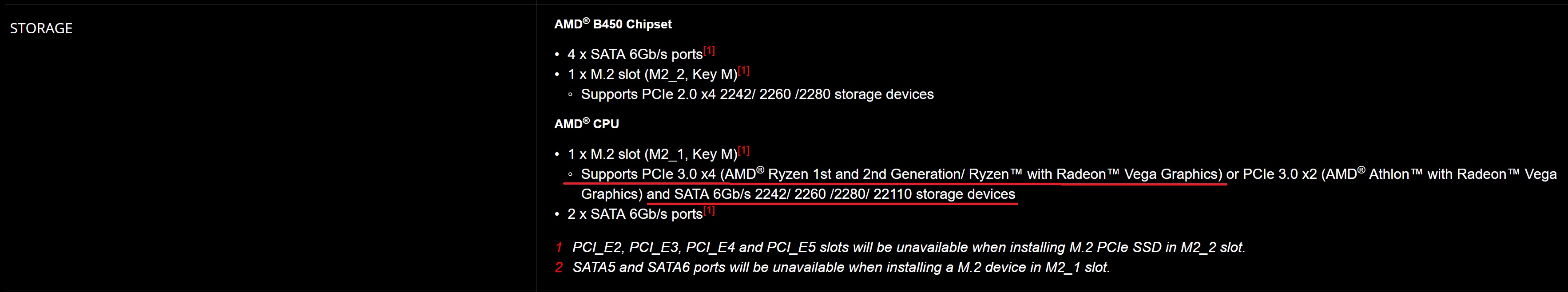
Task: Click the "2 x SATA 6Gb/s ports" line
Action: point(635,214)
